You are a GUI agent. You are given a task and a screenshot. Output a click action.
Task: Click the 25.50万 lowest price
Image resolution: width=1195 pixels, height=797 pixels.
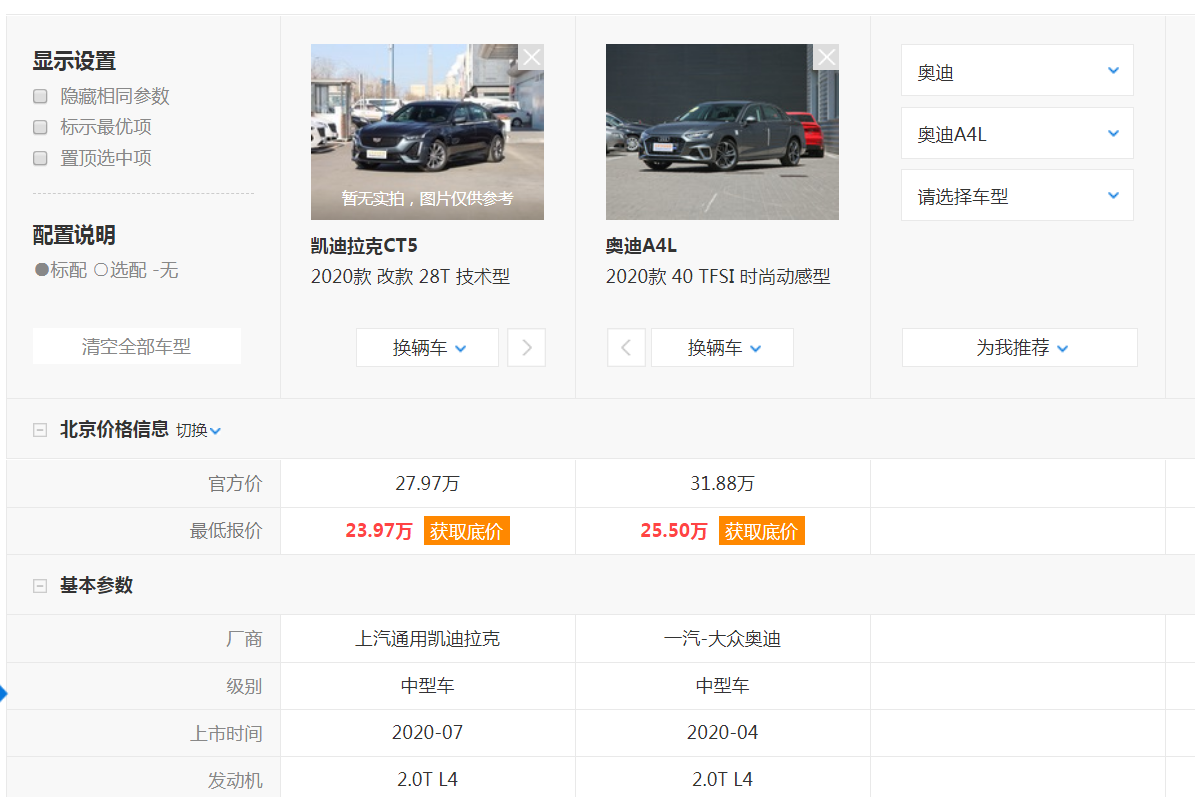674,530
